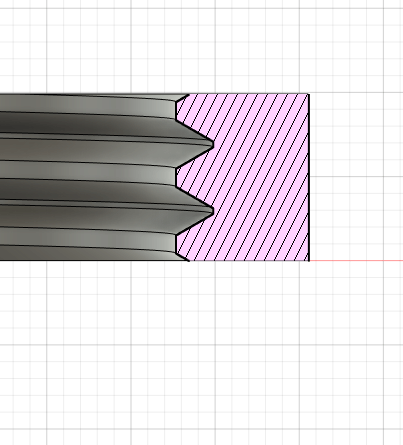Click empty grid area above the model
403x445 pixels.
pyautogui.click(x=200, y=47)
